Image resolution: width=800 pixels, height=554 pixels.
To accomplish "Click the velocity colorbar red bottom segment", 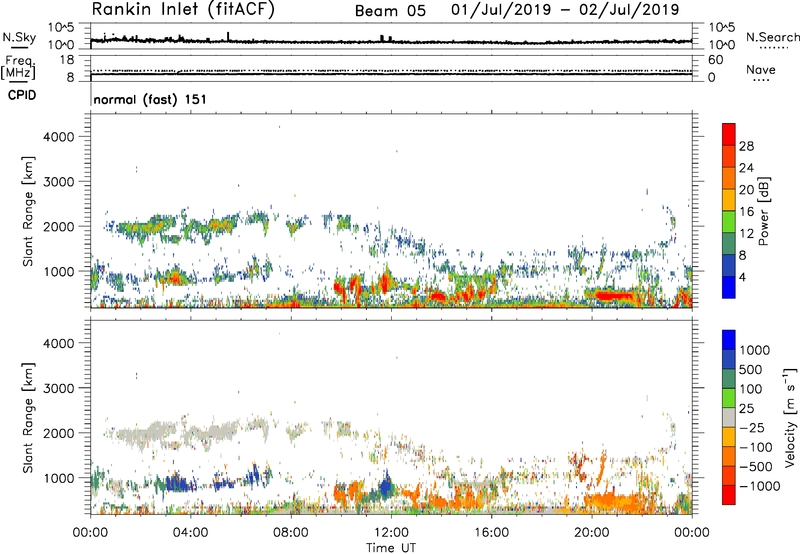I will [729, 495].
